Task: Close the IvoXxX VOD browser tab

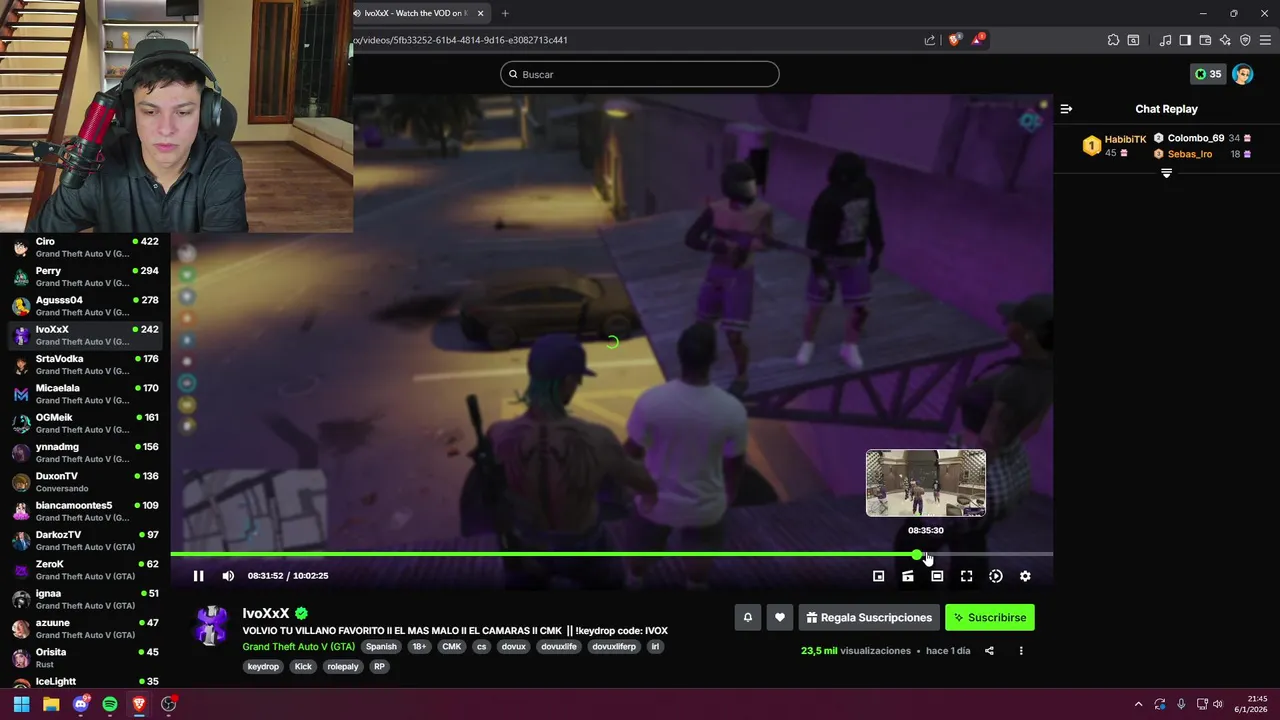Action: click(480, 13)
